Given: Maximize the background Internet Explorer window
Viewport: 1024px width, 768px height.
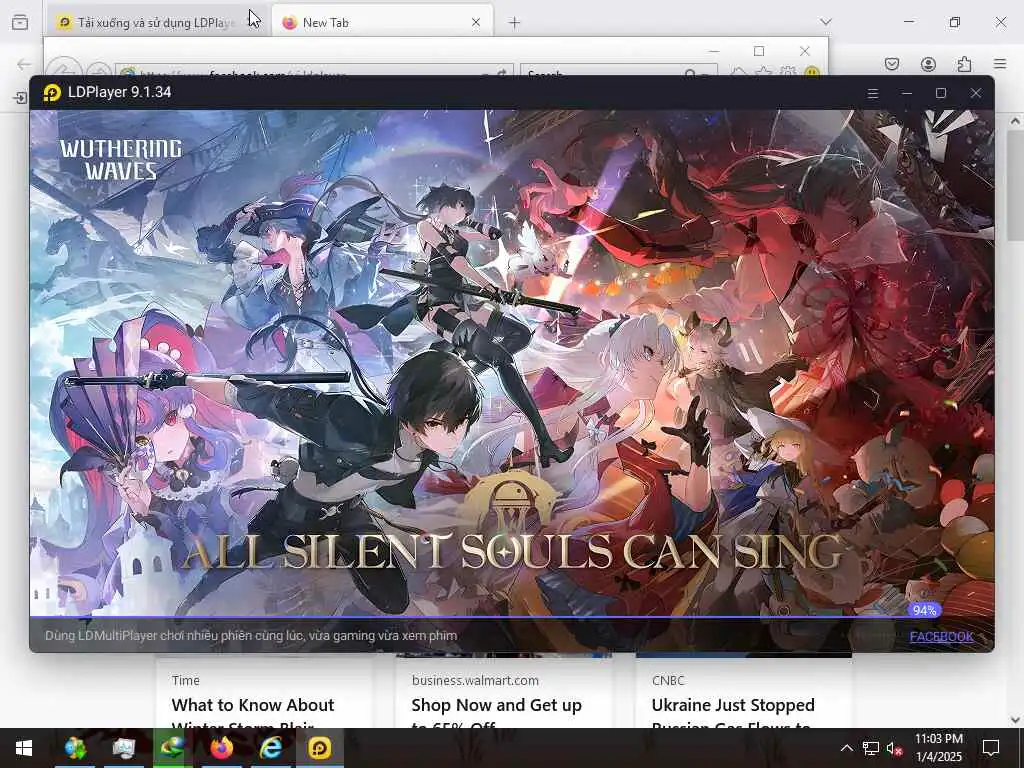Looking at the screenshot, I should pyautogui.click(x=759, y=51).
